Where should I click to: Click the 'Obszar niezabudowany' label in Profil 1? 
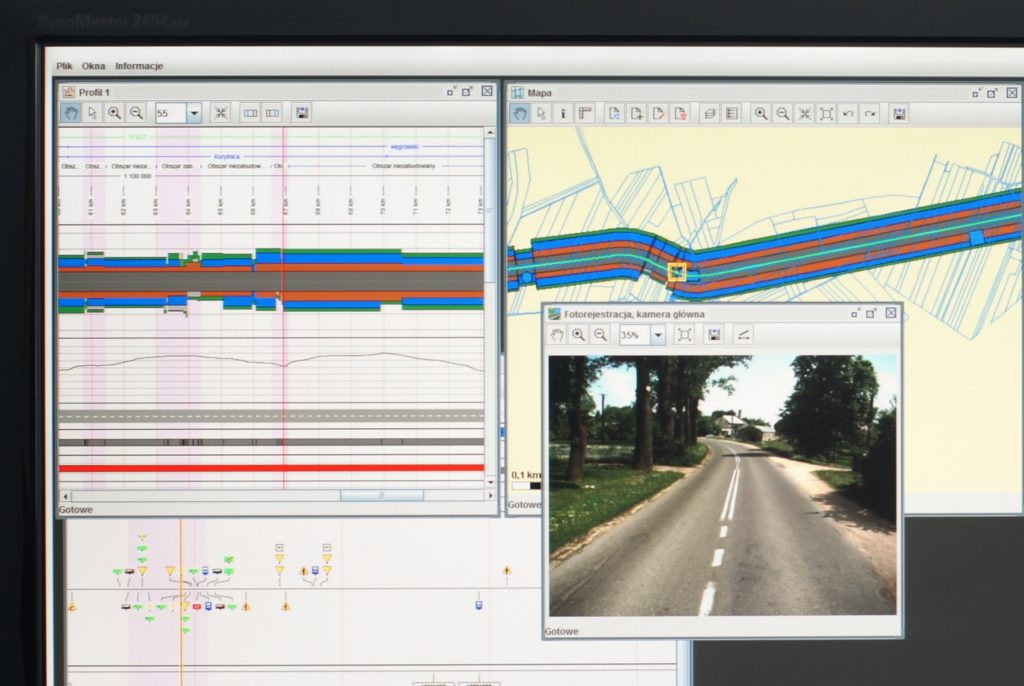(404, 166)
